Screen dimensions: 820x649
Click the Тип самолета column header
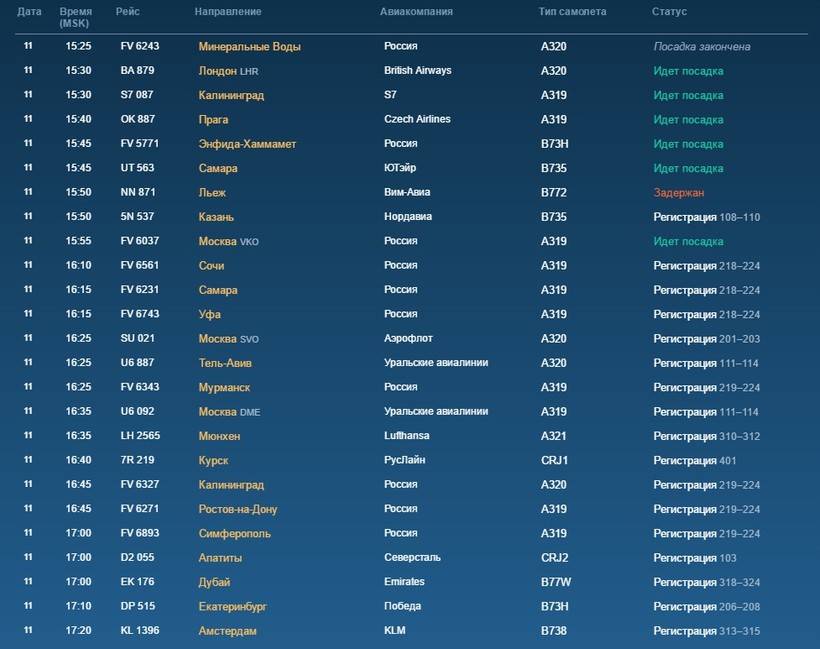[573, 12]
